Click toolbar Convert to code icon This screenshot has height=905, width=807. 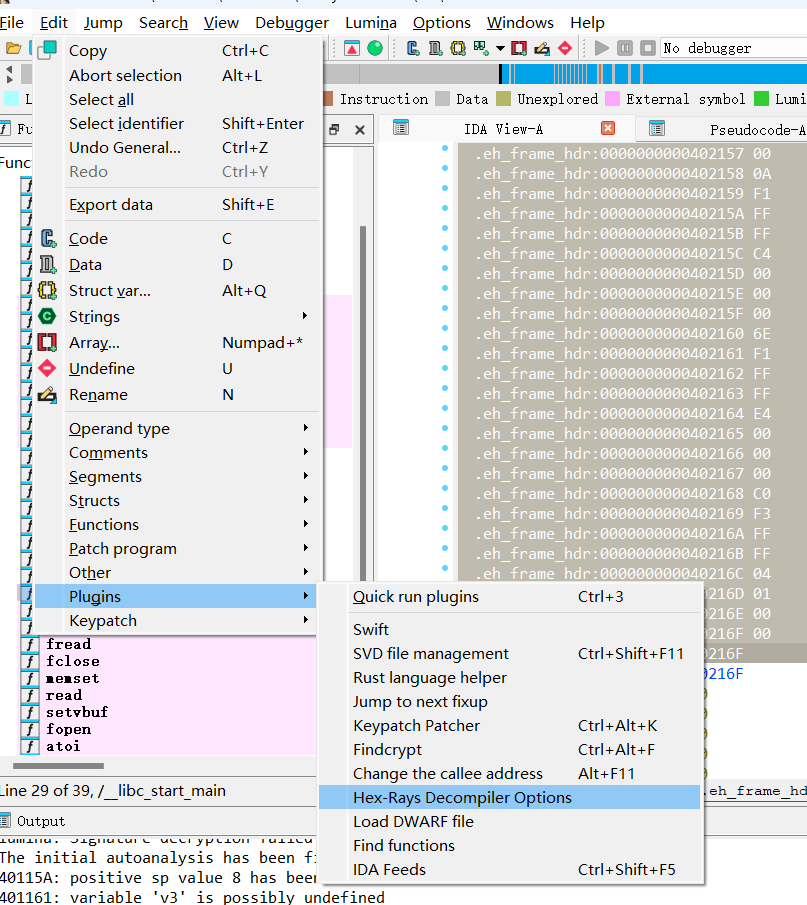pyautogui.click(x=413, y=48)
